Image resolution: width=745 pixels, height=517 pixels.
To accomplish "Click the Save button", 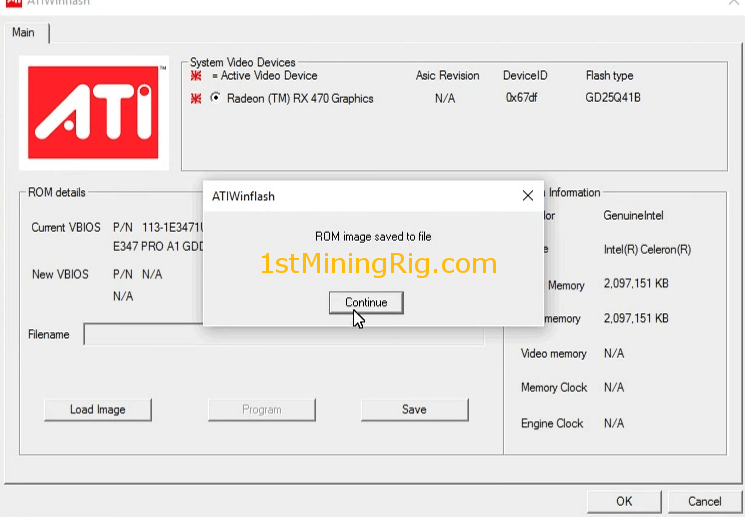I will 414,410.
